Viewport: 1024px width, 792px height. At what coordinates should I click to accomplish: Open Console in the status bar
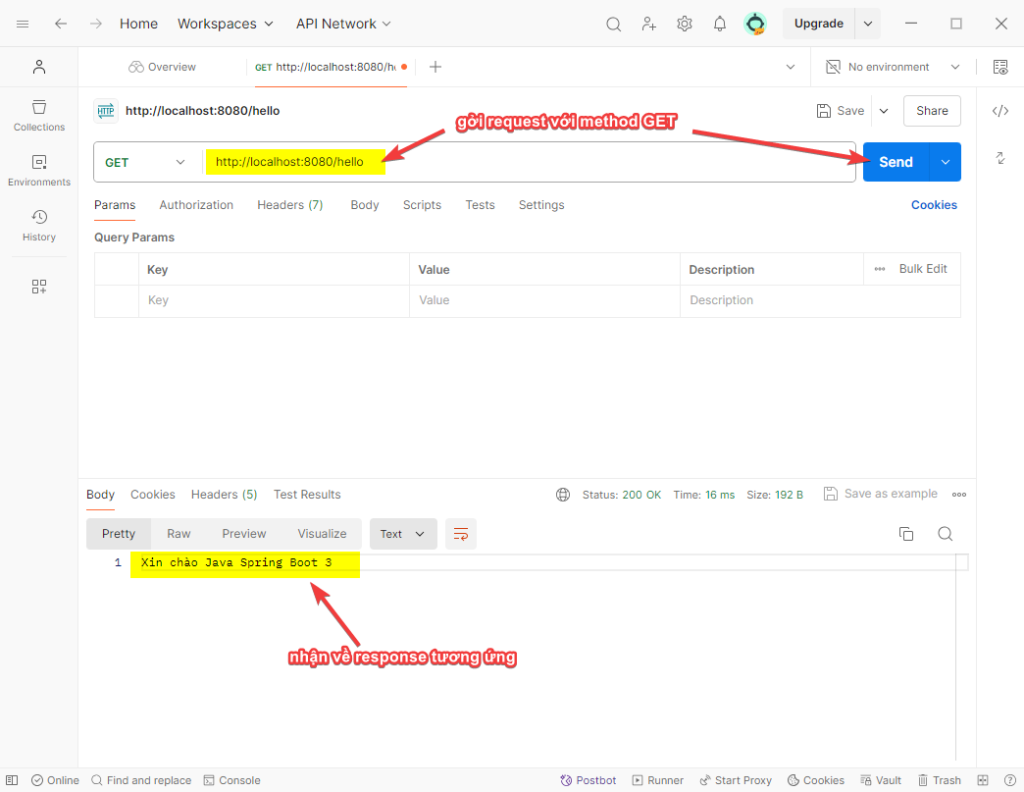232,780
